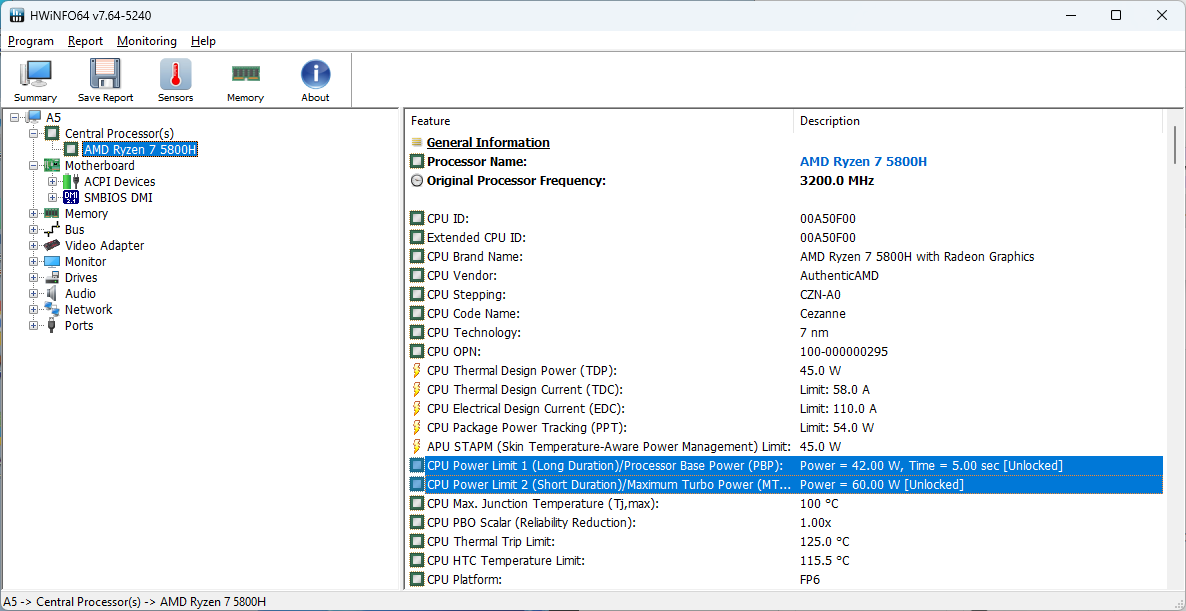Expand the Monitor tree node
The height and width of the screenshot is (611, 1186).
(x=33, y=262)
